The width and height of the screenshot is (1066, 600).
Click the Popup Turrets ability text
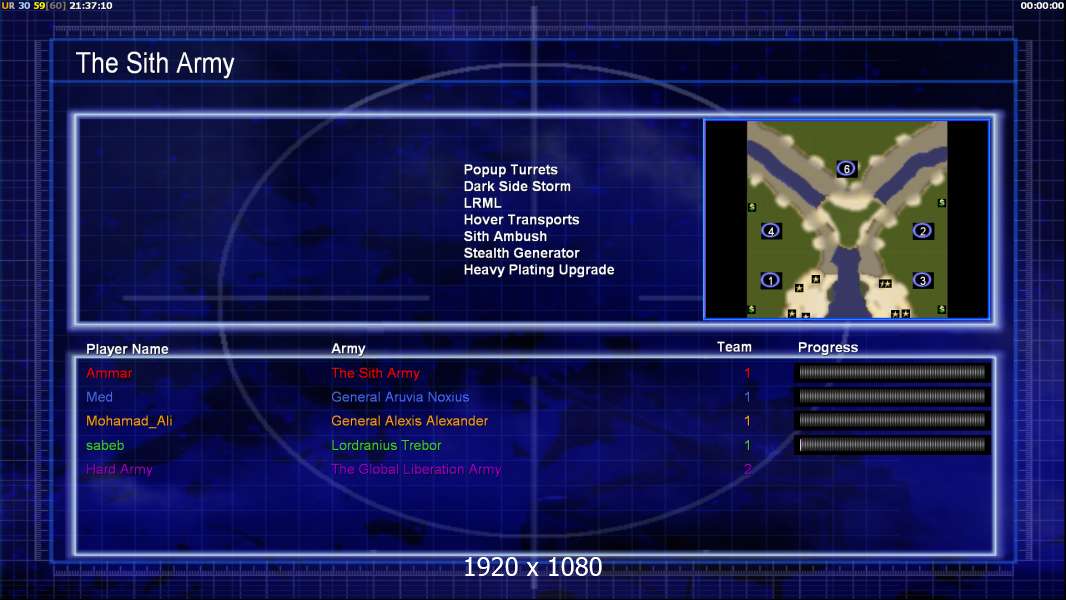pyautogui.click(x=511, y=170)
